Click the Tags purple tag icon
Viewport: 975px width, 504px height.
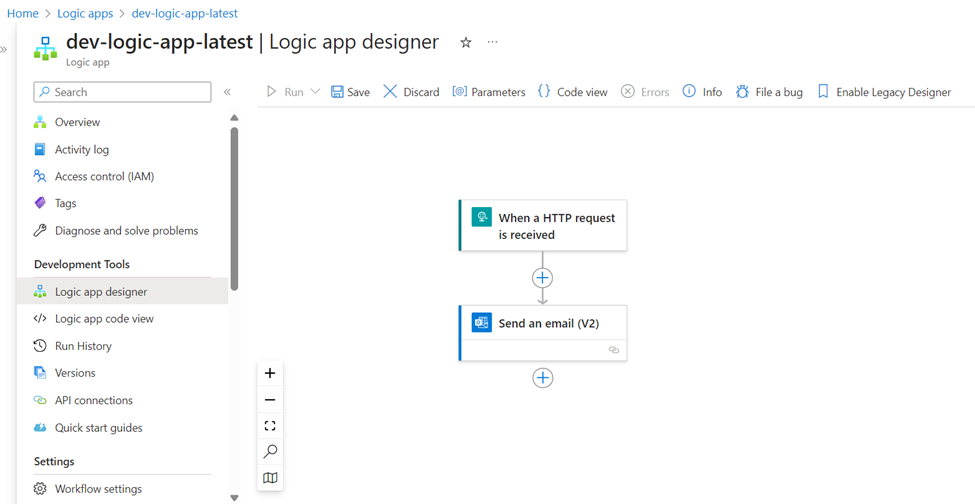(40, 203)
